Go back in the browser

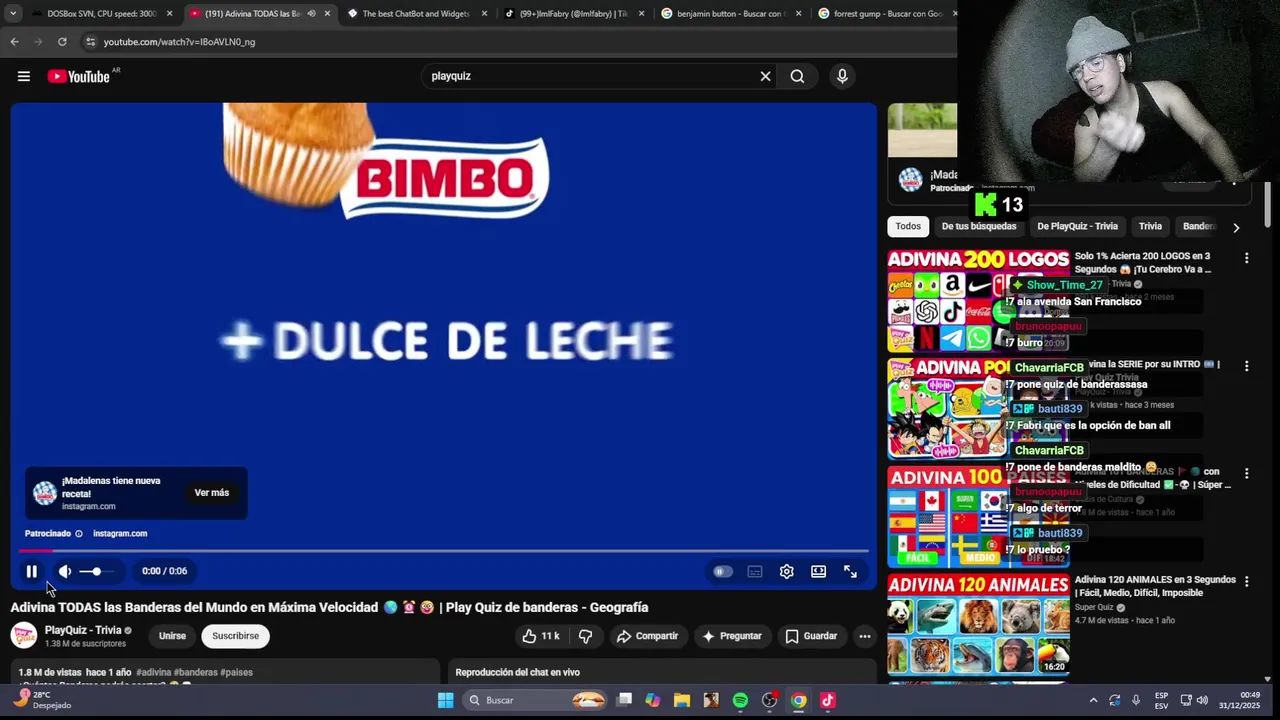tap(14, 42)
